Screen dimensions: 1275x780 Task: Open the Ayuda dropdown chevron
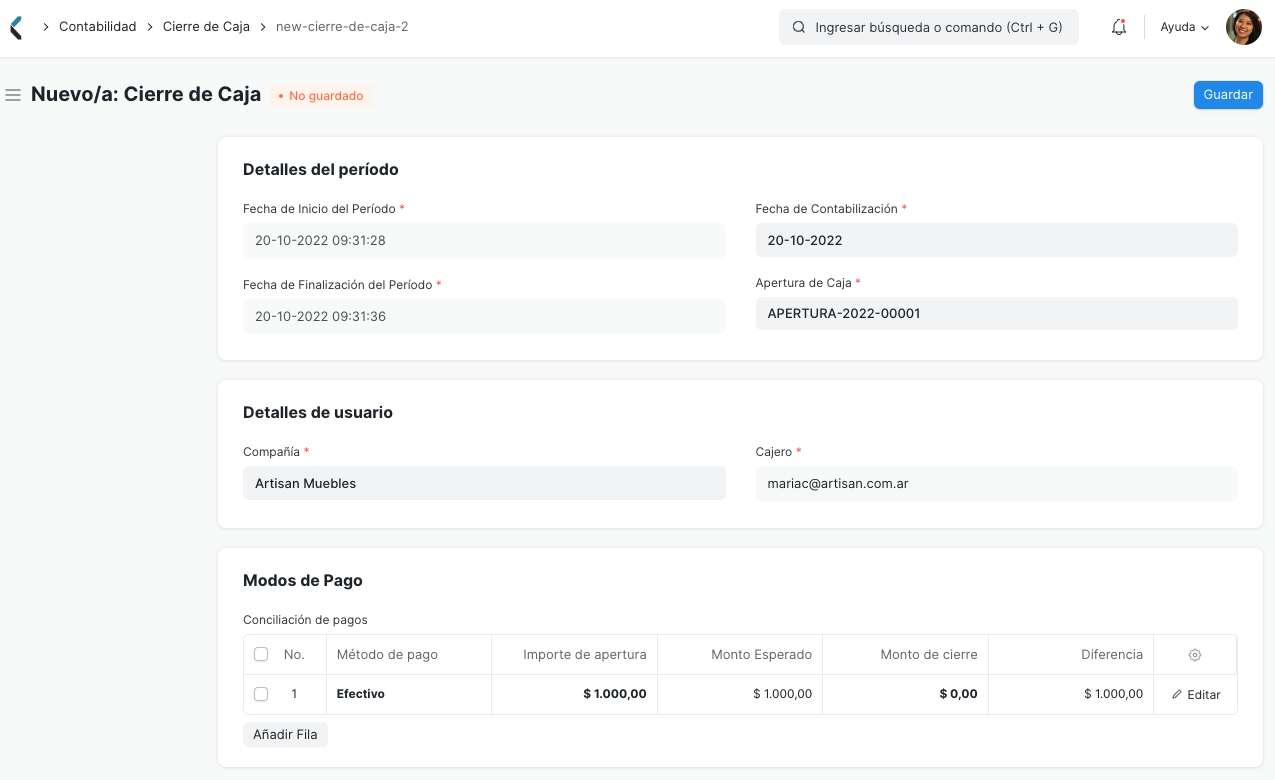pyautogui.click(x=1205, y=28)
